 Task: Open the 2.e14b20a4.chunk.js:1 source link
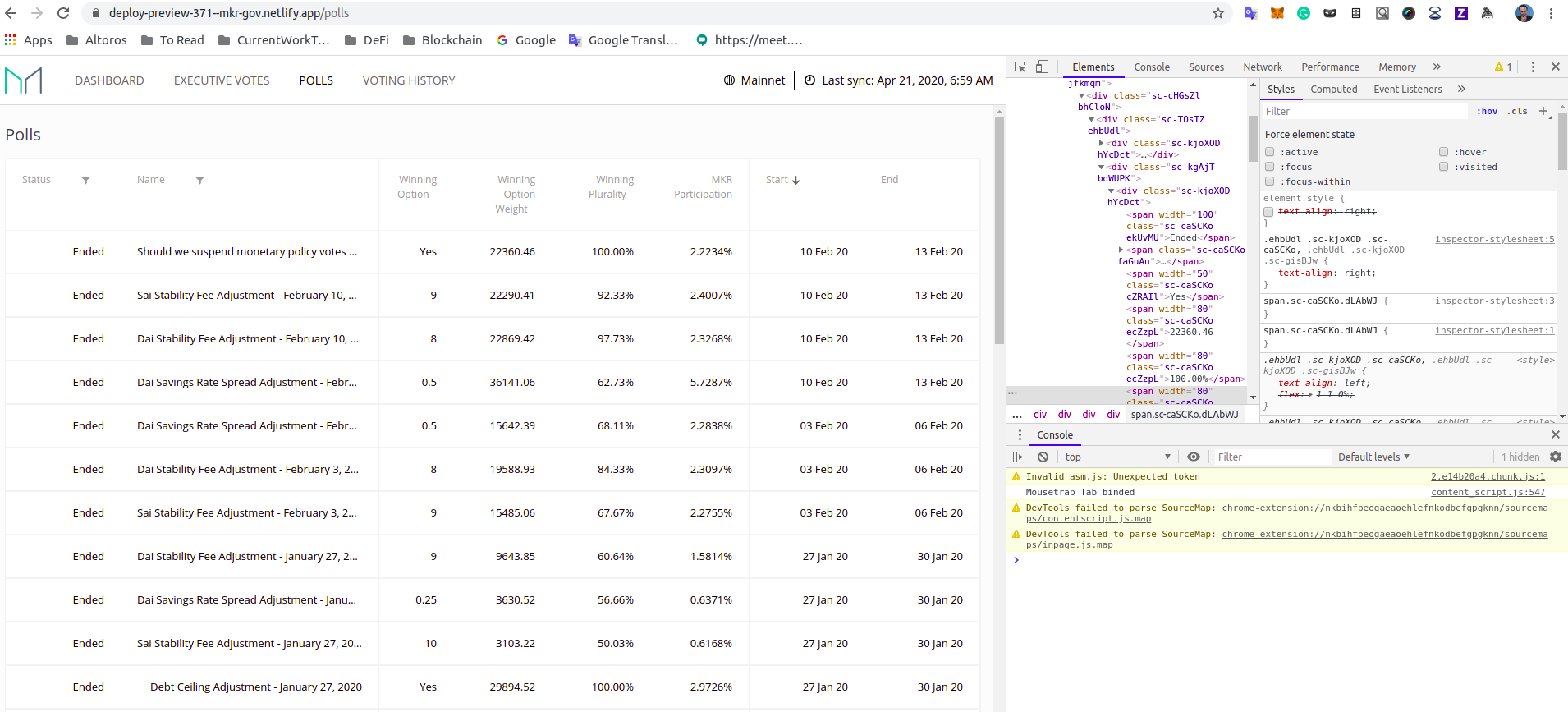pyautogui.click(x=1488, y=477)
